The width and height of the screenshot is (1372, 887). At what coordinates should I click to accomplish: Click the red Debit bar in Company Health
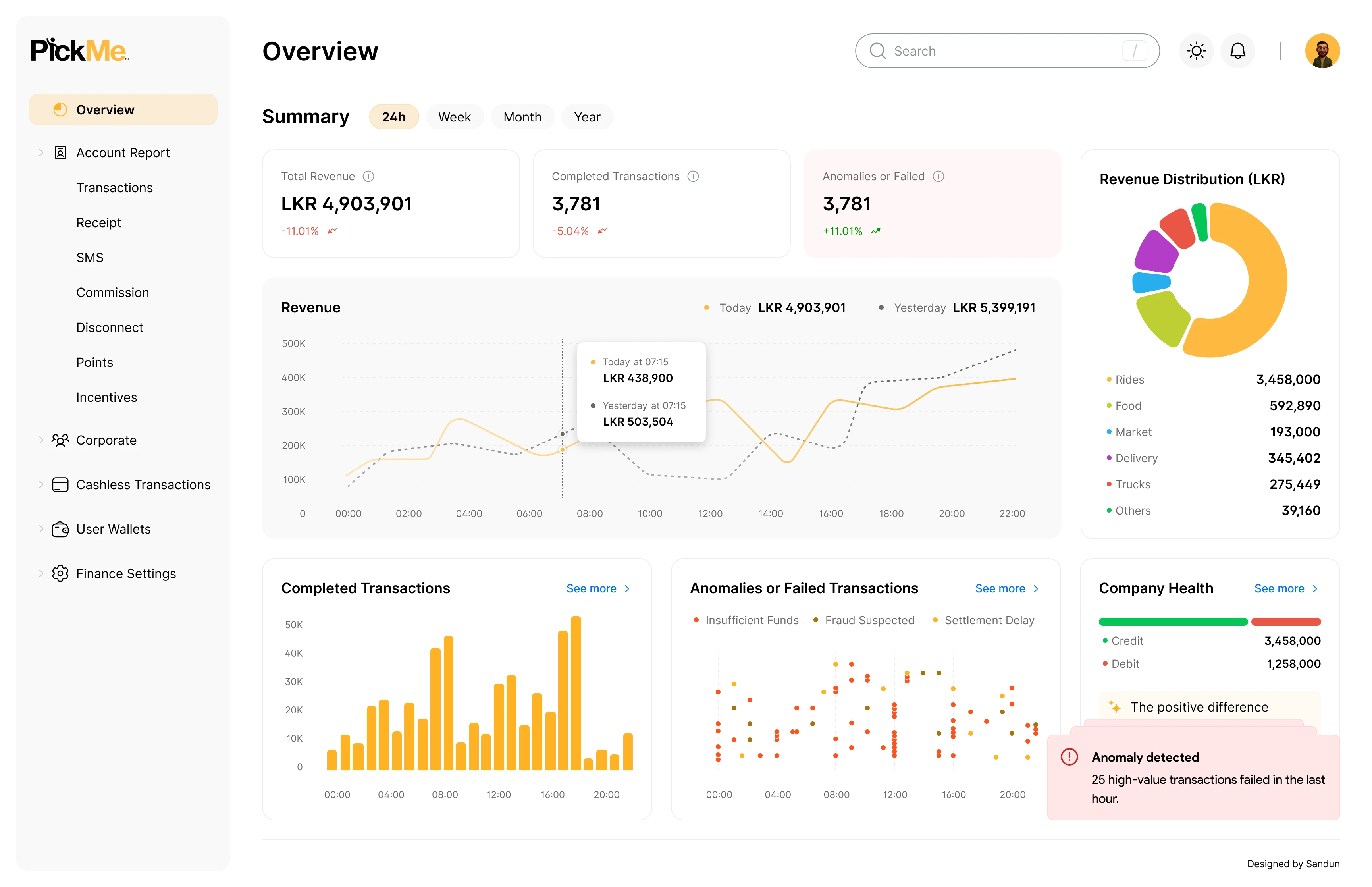[1285, 622]
